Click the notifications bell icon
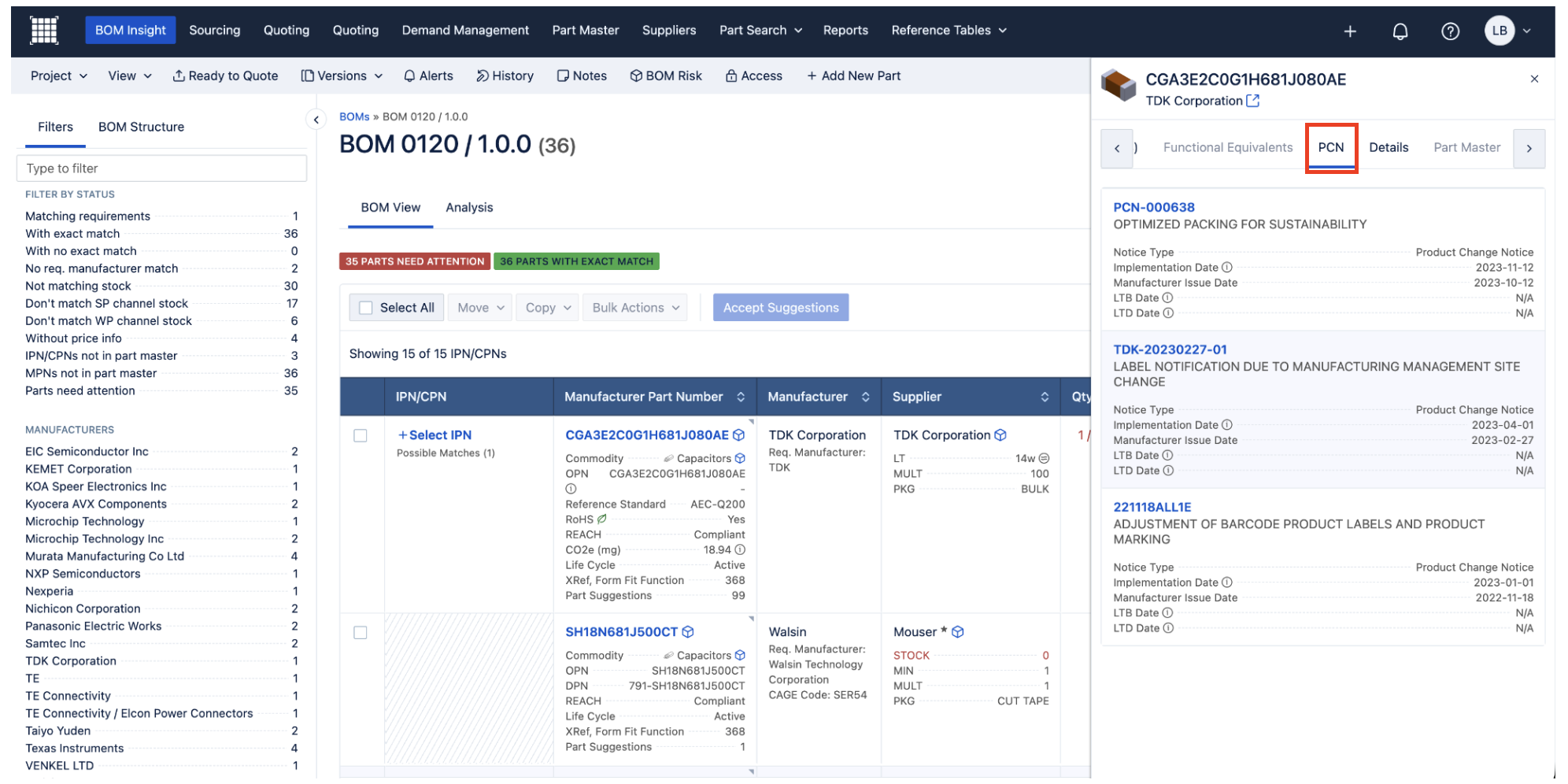Viewport: 1568px width, 784px height. coord(1400,31)
